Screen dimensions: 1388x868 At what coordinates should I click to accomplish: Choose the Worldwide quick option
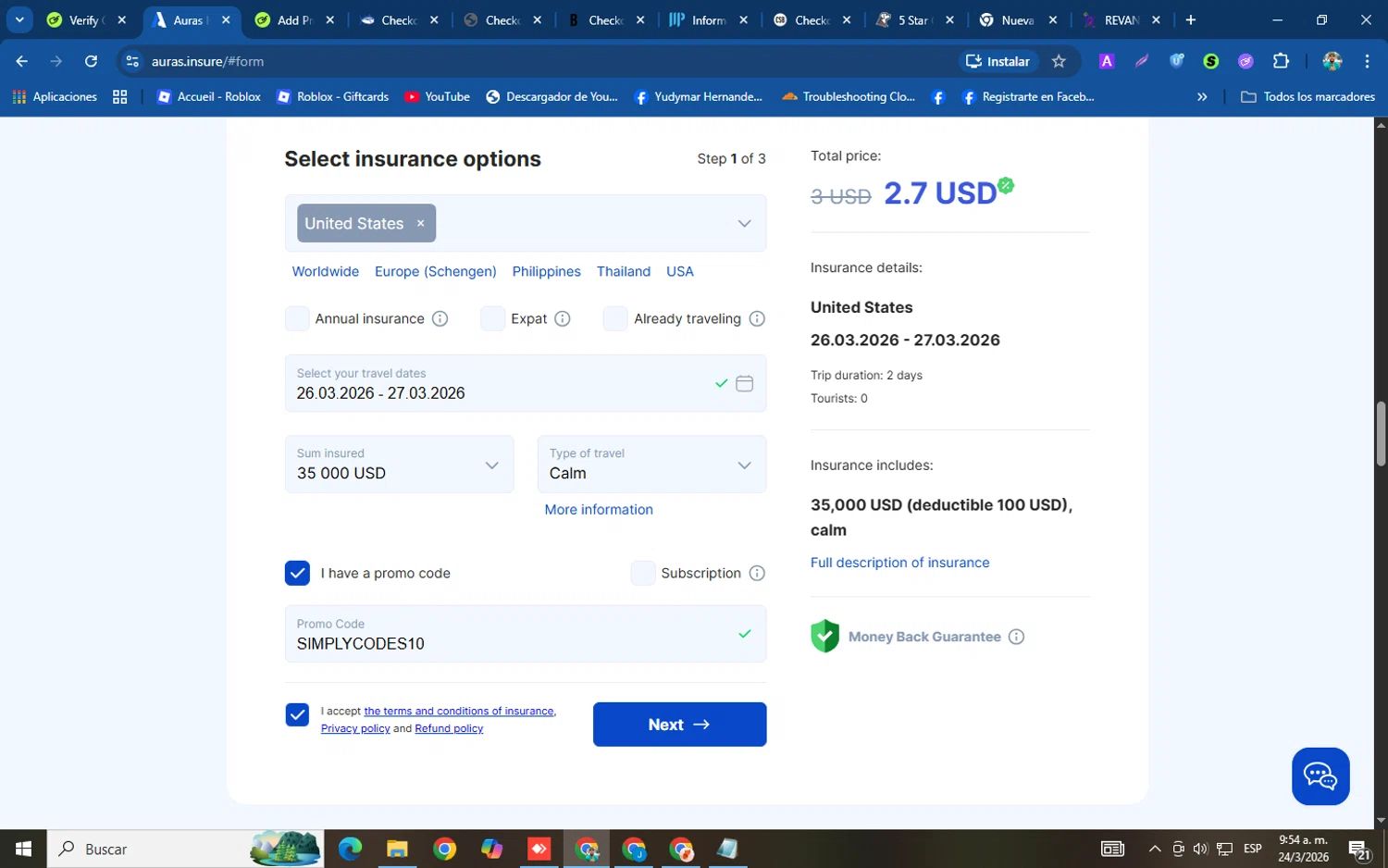[326, 271]
